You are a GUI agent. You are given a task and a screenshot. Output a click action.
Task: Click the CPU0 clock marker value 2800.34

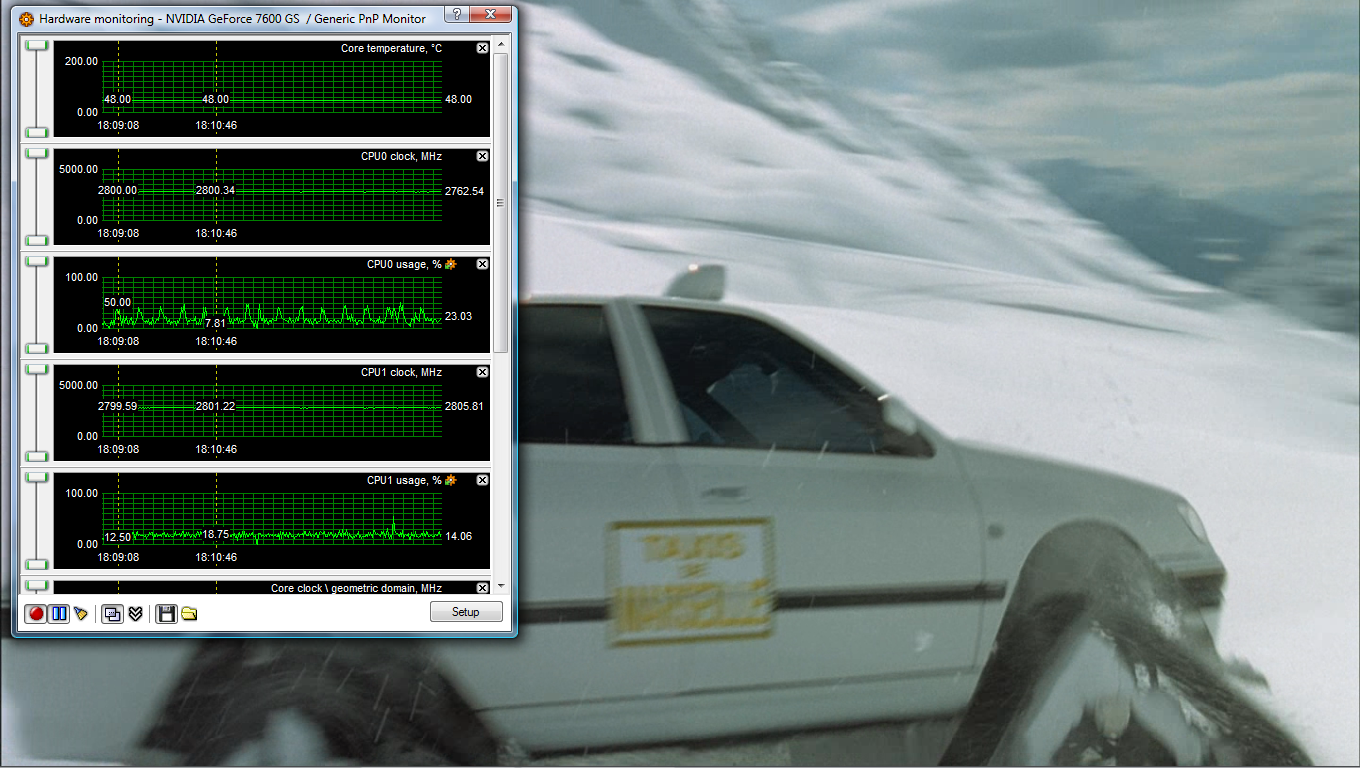point(215,190)
